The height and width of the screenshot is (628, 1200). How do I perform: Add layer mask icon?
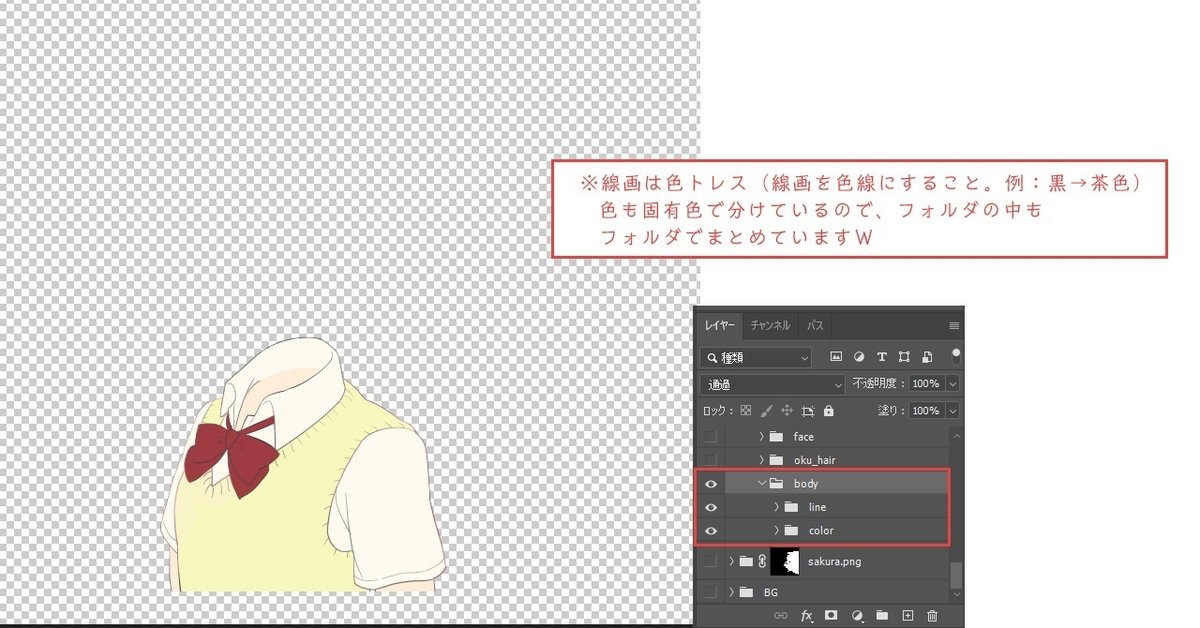point(831,616)
